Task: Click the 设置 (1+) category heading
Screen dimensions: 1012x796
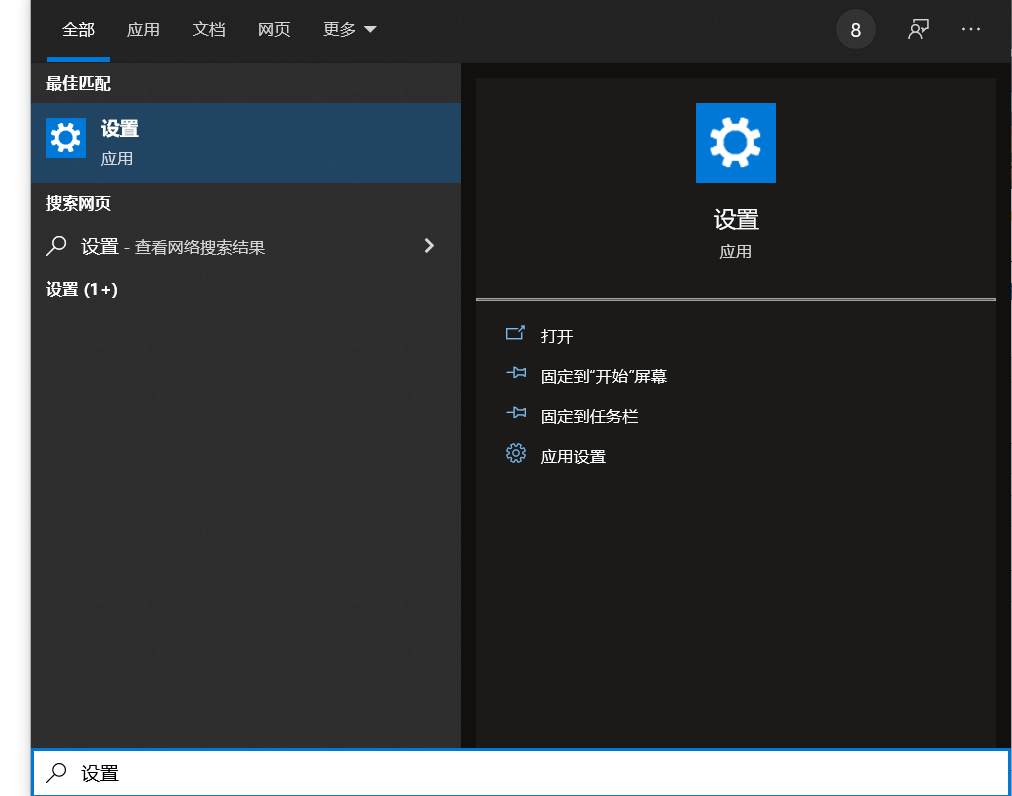Action: tap(82, 289)
